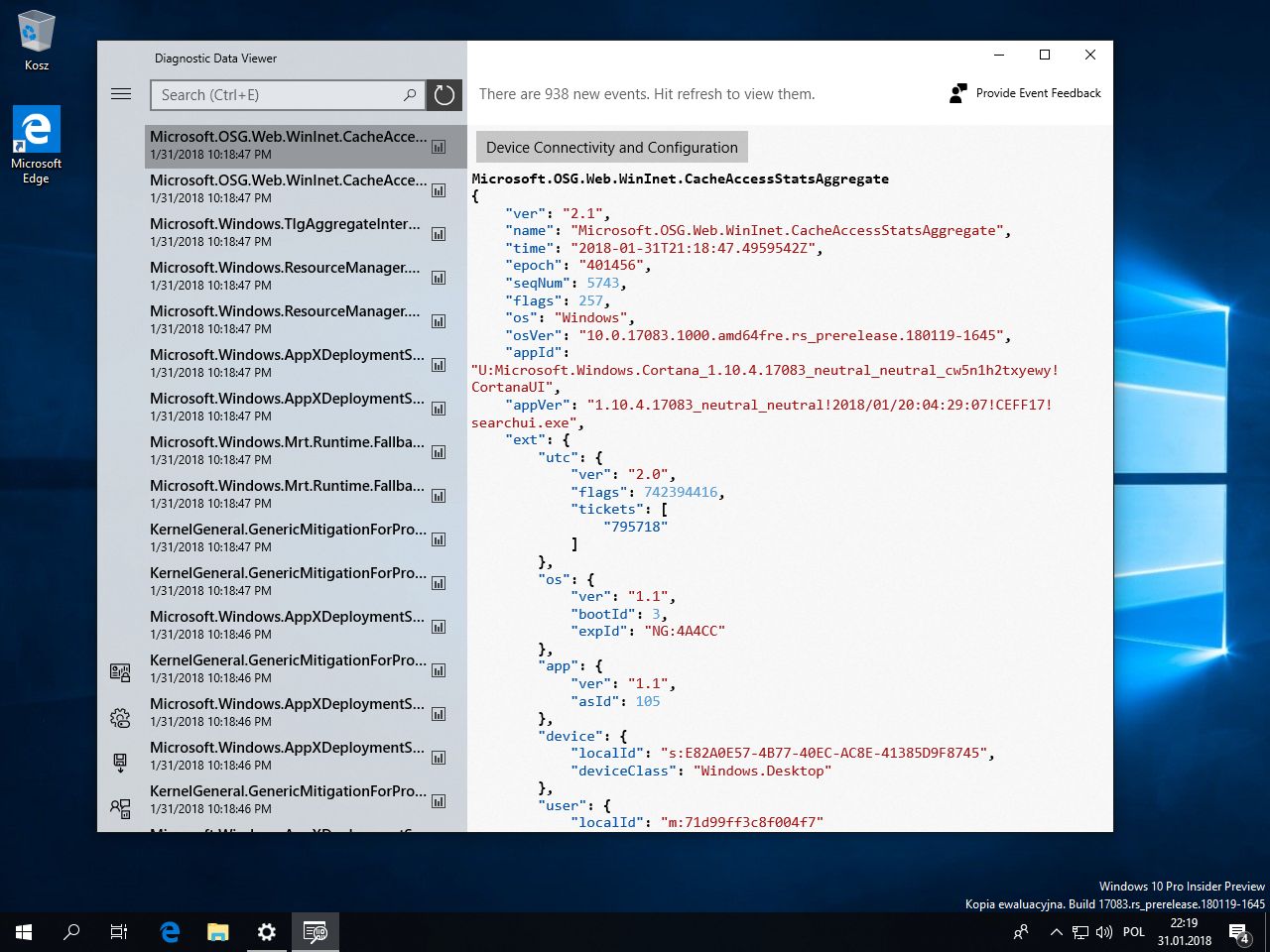Screen dimensions: 1270x952
Task: Click into the Search (Ctrl+E) field
Action: pos(273,95)
